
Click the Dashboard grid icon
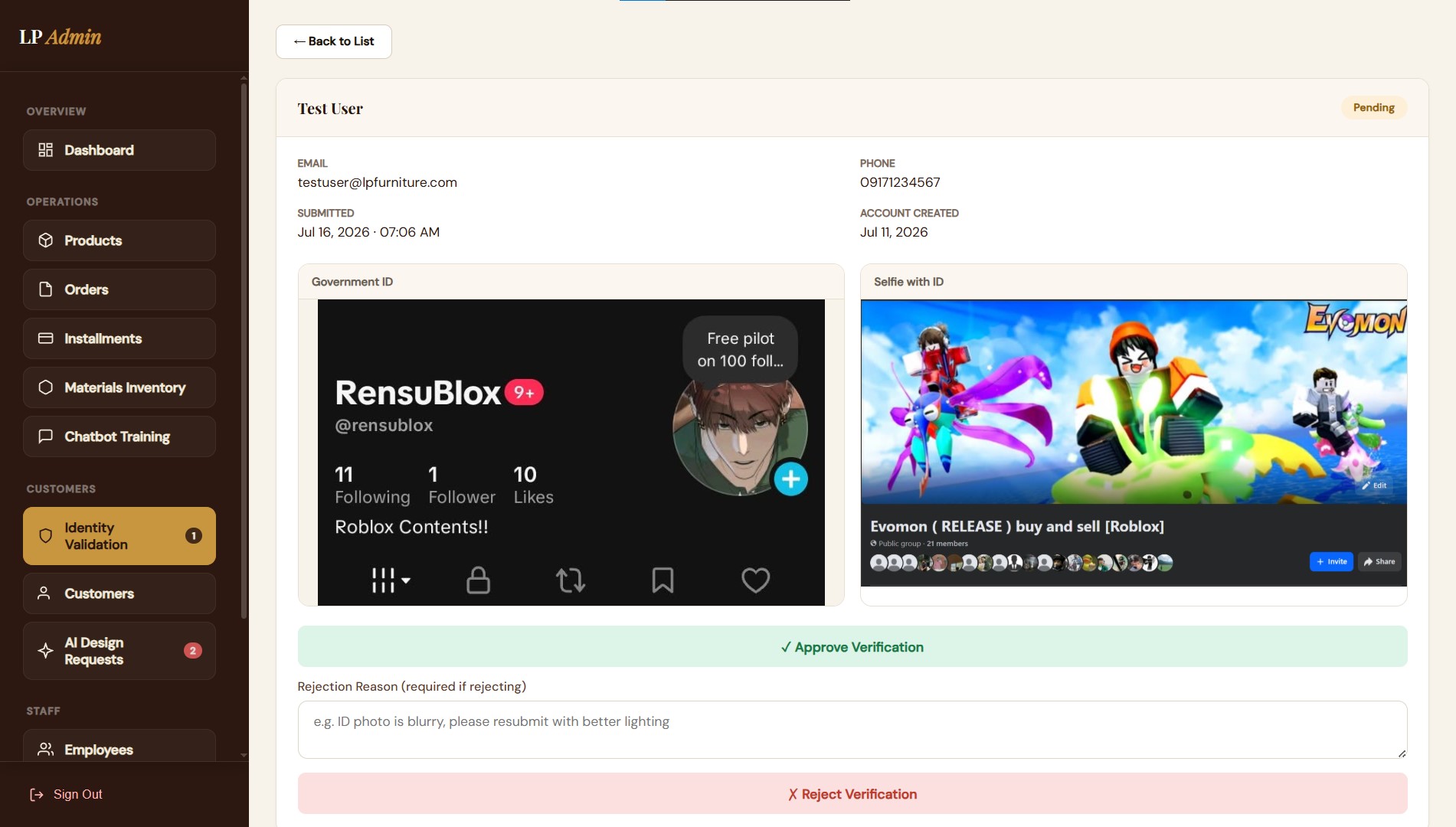(x=46, y=150)
